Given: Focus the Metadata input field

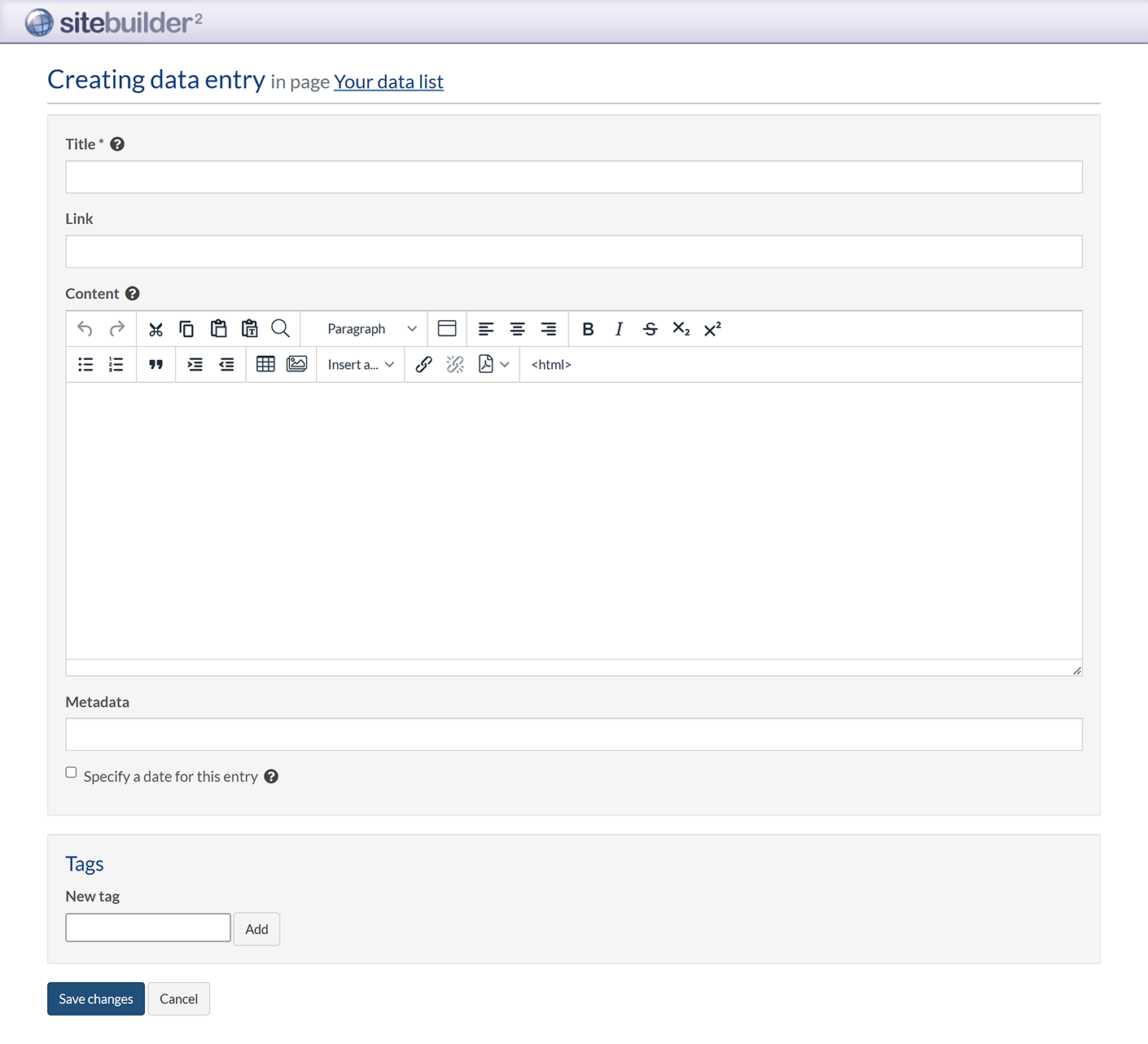Looking at the screenshot, I should coord(574,735).
